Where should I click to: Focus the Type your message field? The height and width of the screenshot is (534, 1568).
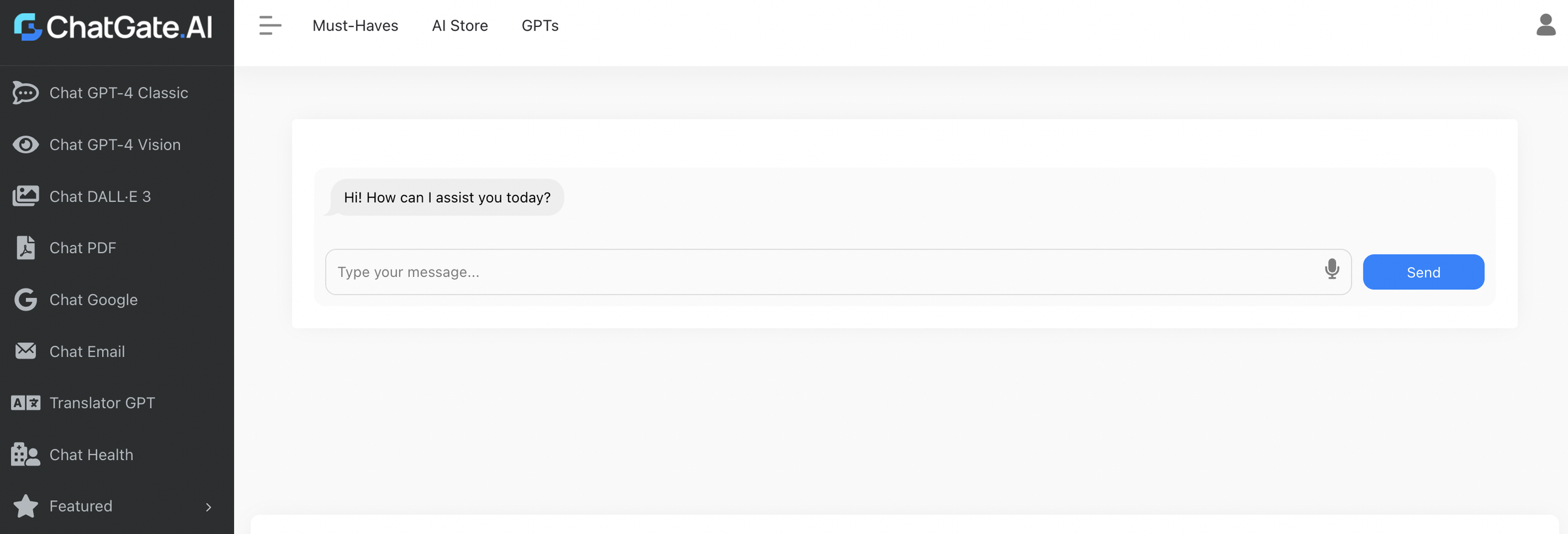pos(838,272)
